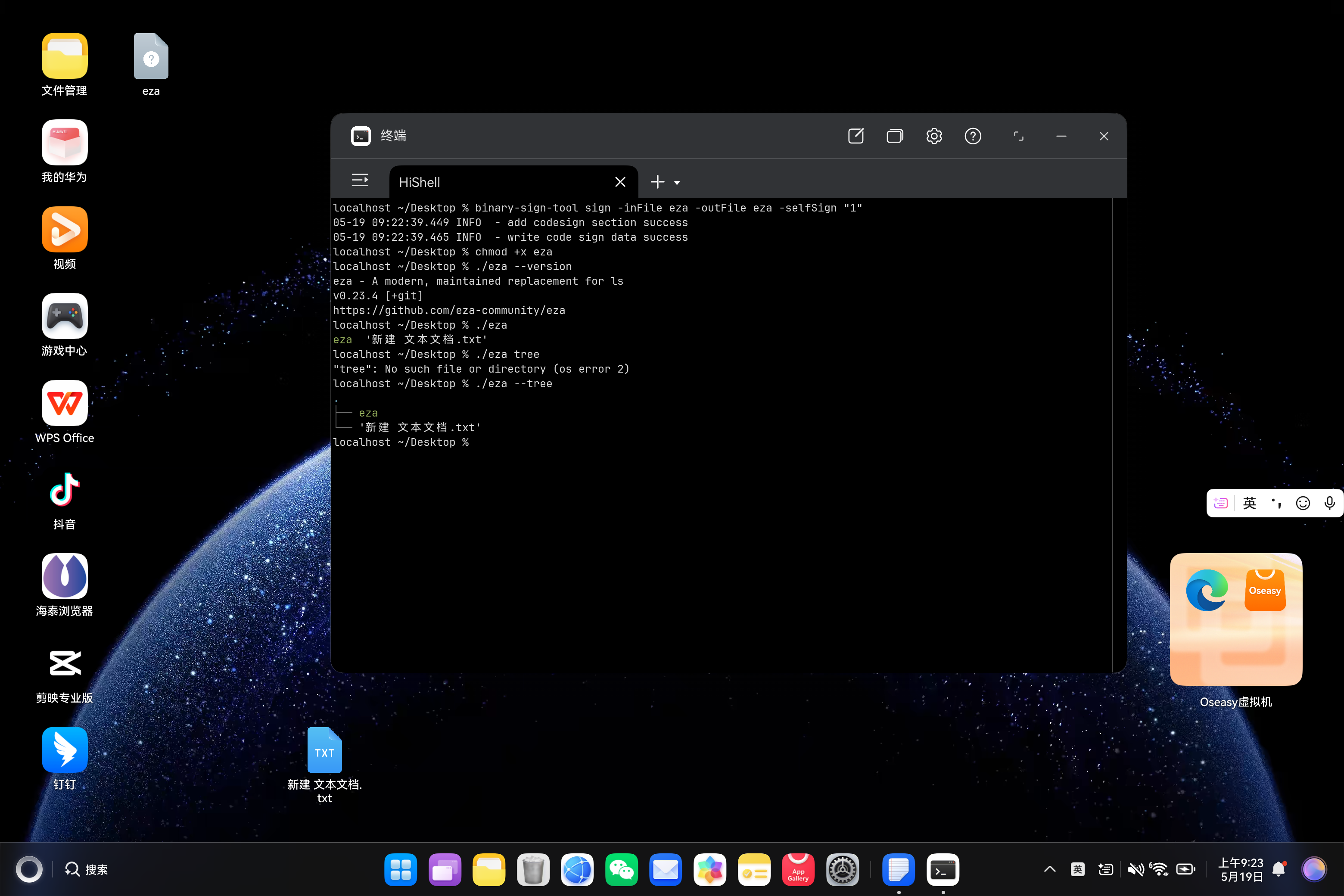The image size is (1344, 896).
Task: Click the 'No such file or directory' error line
Action: (x=481, y=369)
